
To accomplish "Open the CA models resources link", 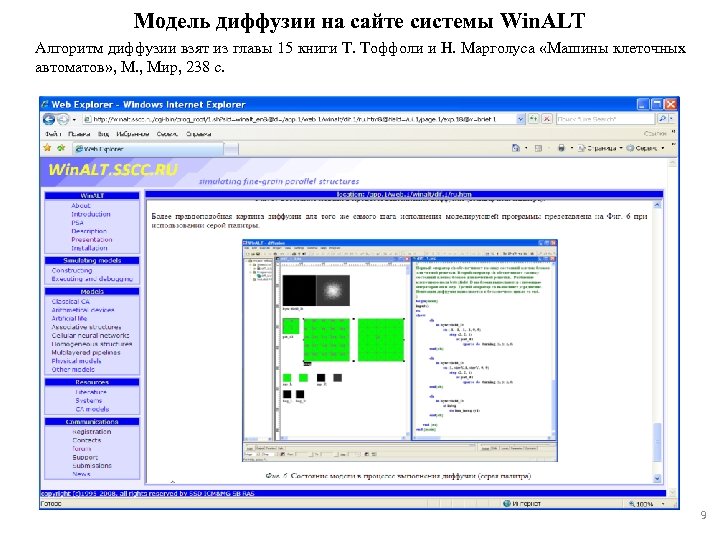I will [x=92, y=409].
